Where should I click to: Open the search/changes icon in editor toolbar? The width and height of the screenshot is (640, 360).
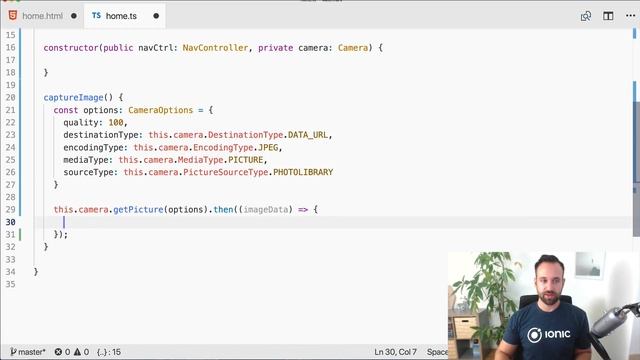[586, 16]
